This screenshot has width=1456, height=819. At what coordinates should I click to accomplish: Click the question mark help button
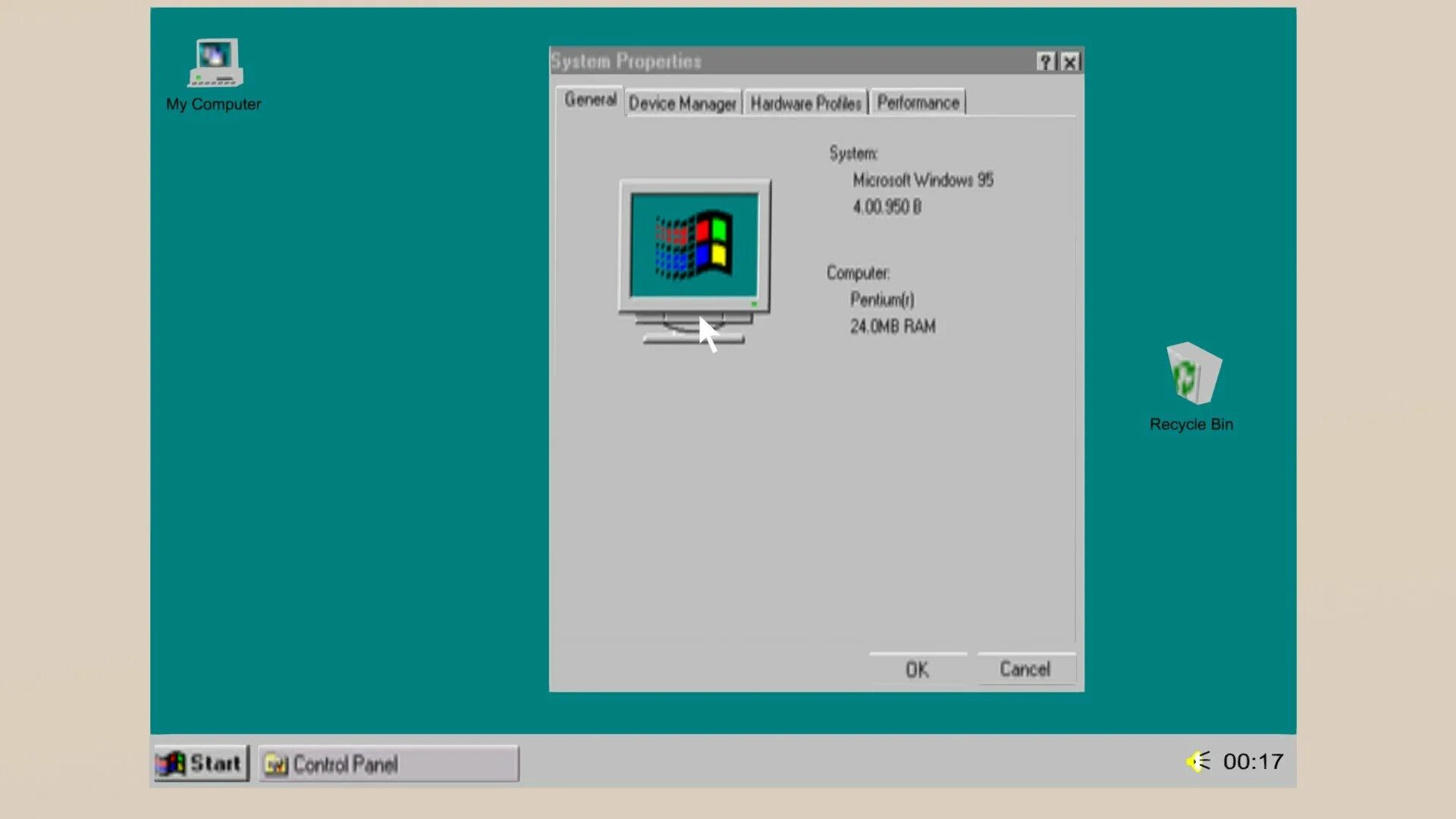(1046, 62)
